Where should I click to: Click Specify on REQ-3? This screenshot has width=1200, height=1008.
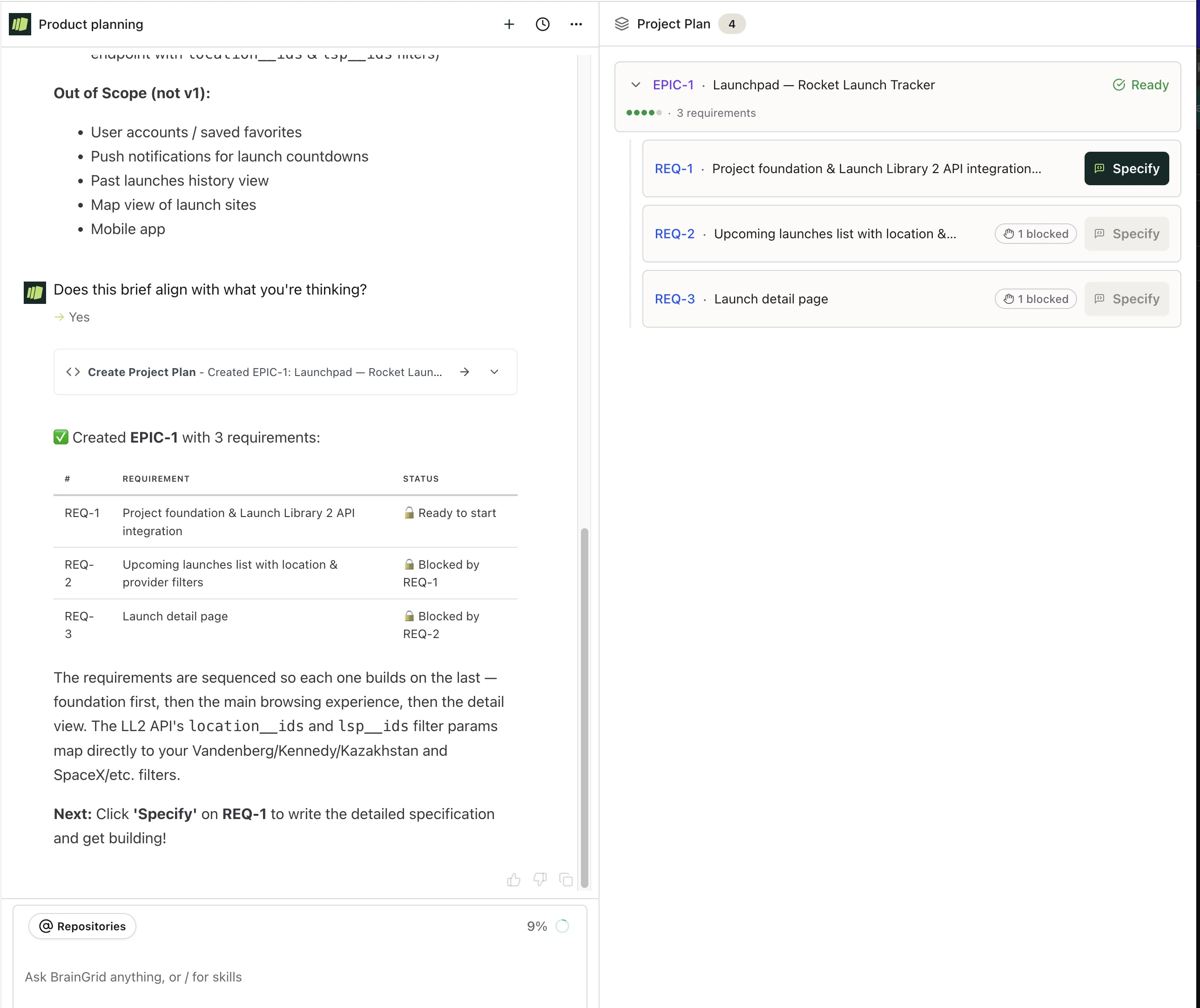tap(1126, 298)
